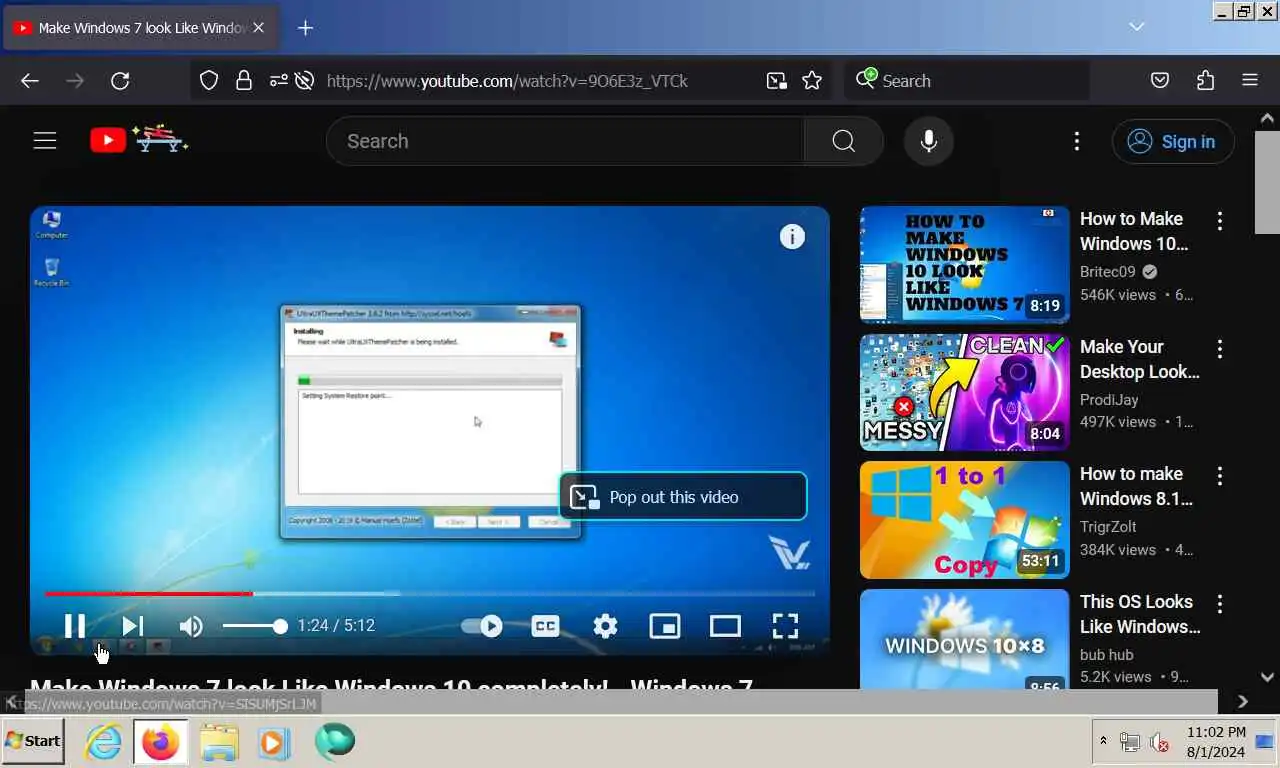Toggle closed captions CC button
The width and height of the screenshot is (1280, 768).
pos(545,626)
